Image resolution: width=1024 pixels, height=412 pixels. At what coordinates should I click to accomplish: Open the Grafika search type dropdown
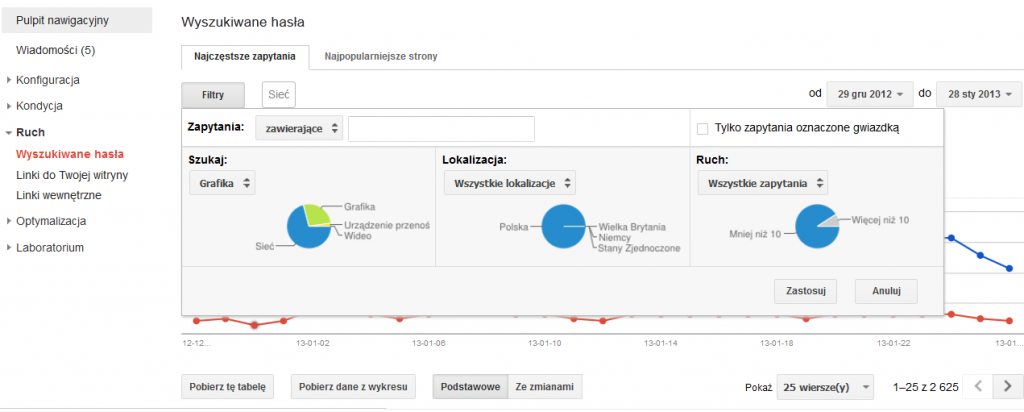[222, 183]
